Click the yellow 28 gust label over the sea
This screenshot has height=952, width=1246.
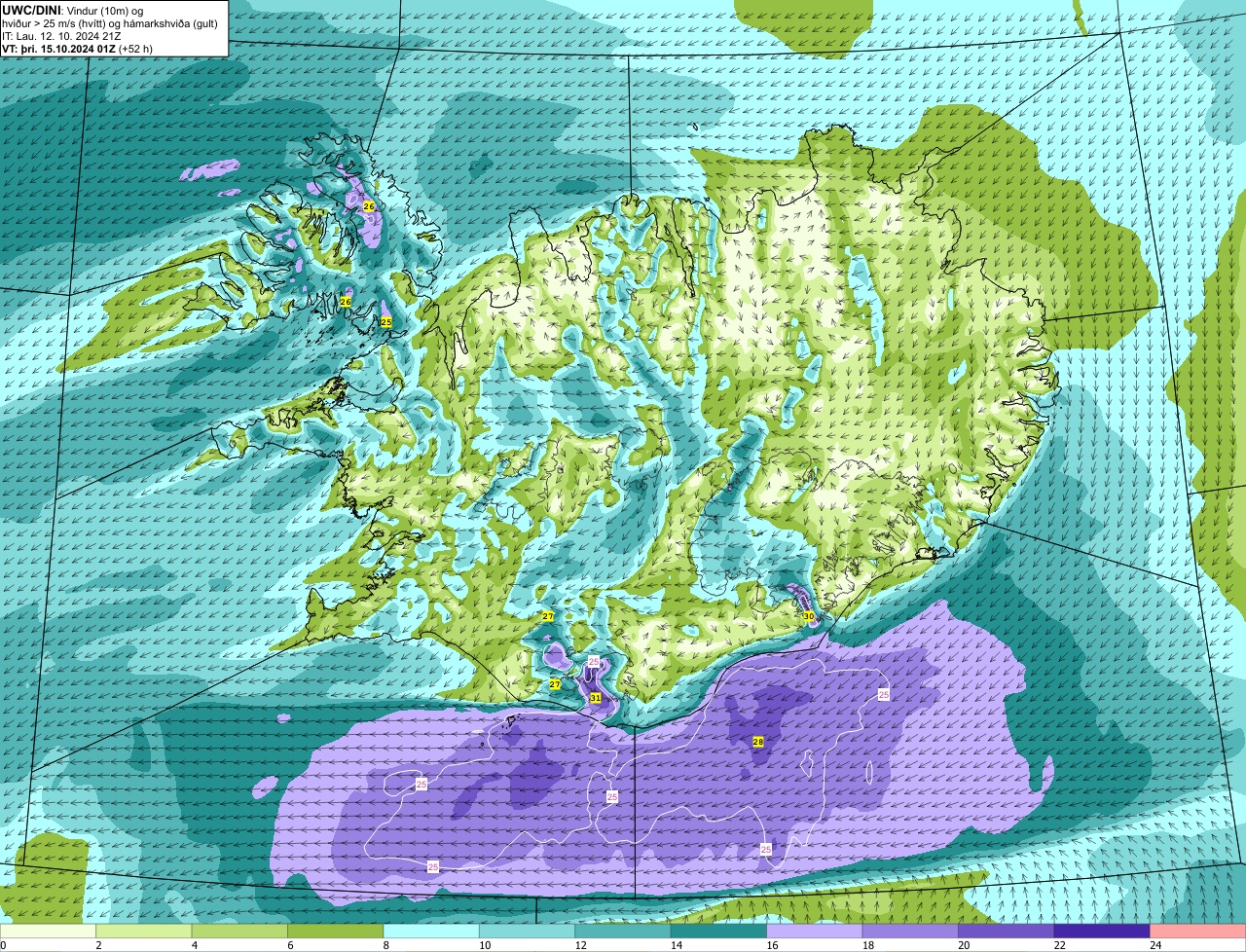(x=758, y=742)
